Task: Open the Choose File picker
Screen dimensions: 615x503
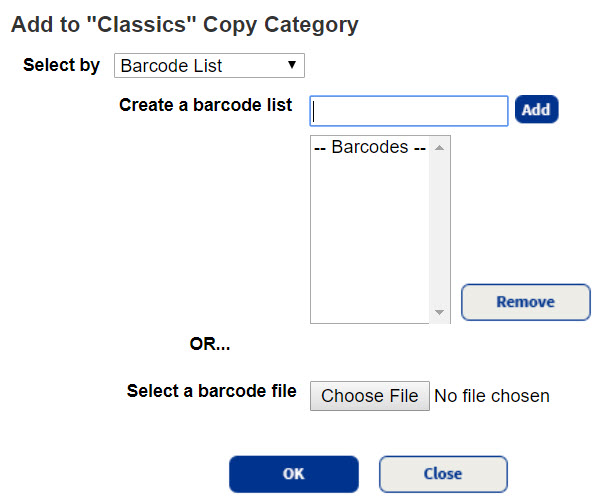Action: (x=369, y=396)
